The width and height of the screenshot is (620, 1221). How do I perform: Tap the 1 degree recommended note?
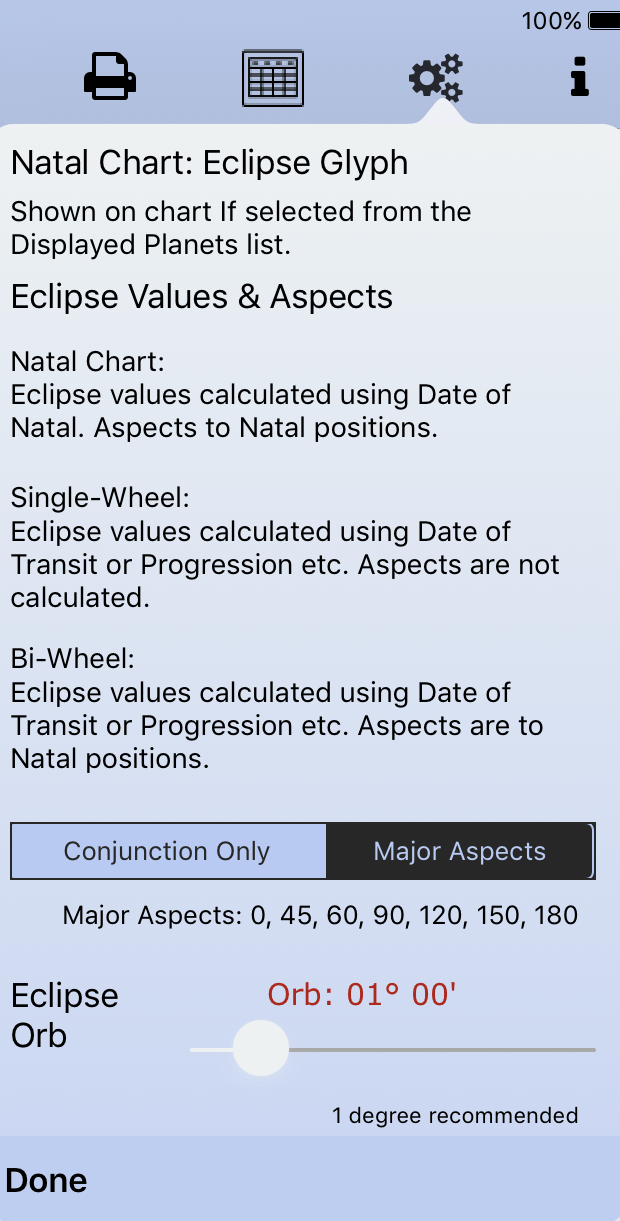(x=455, y=1115)
